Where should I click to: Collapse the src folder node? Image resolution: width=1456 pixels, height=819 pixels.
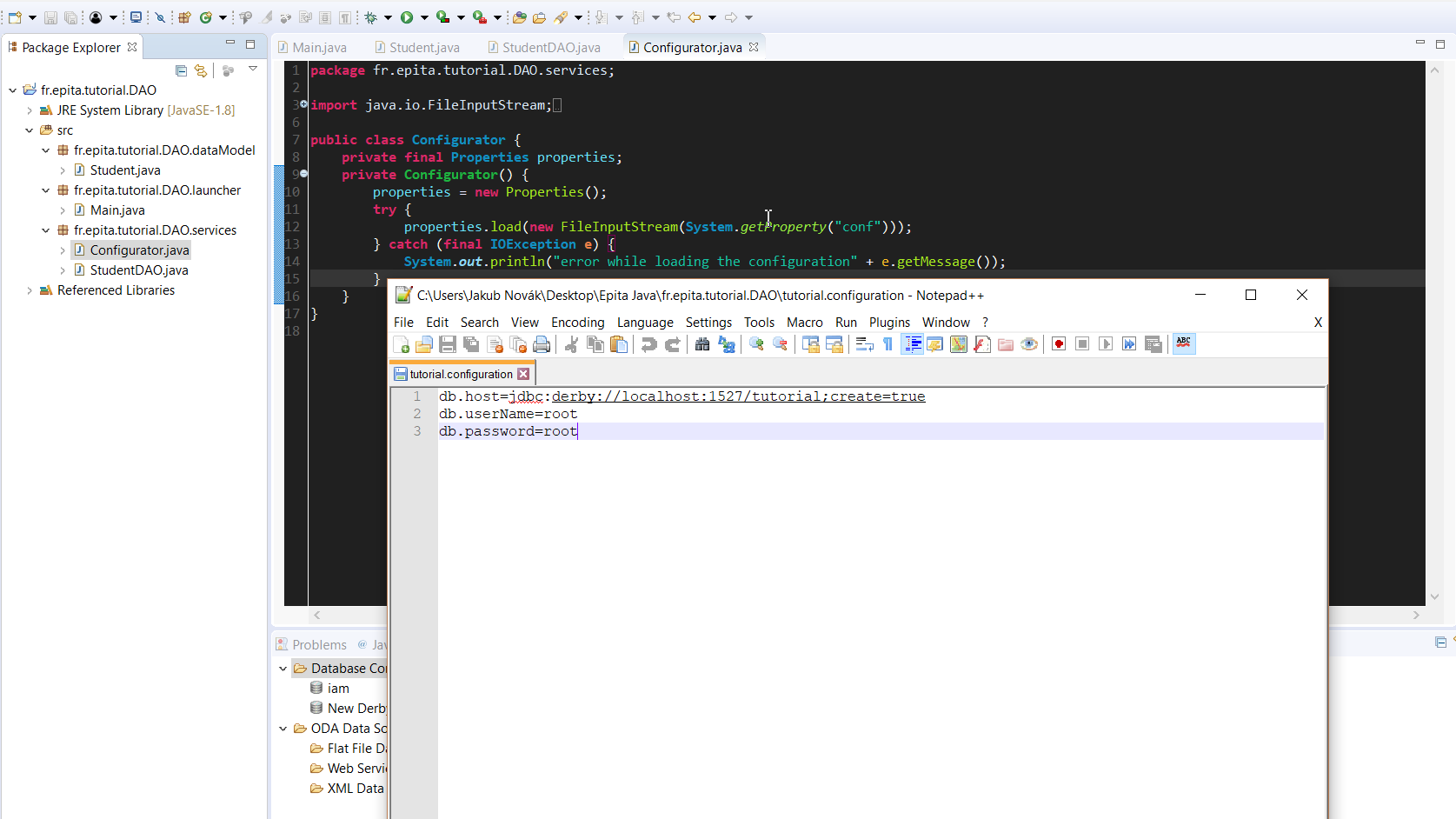point(30,130)
